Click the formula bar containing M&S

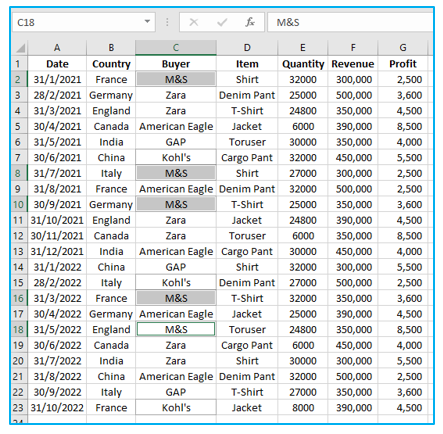tap(350, 22)
